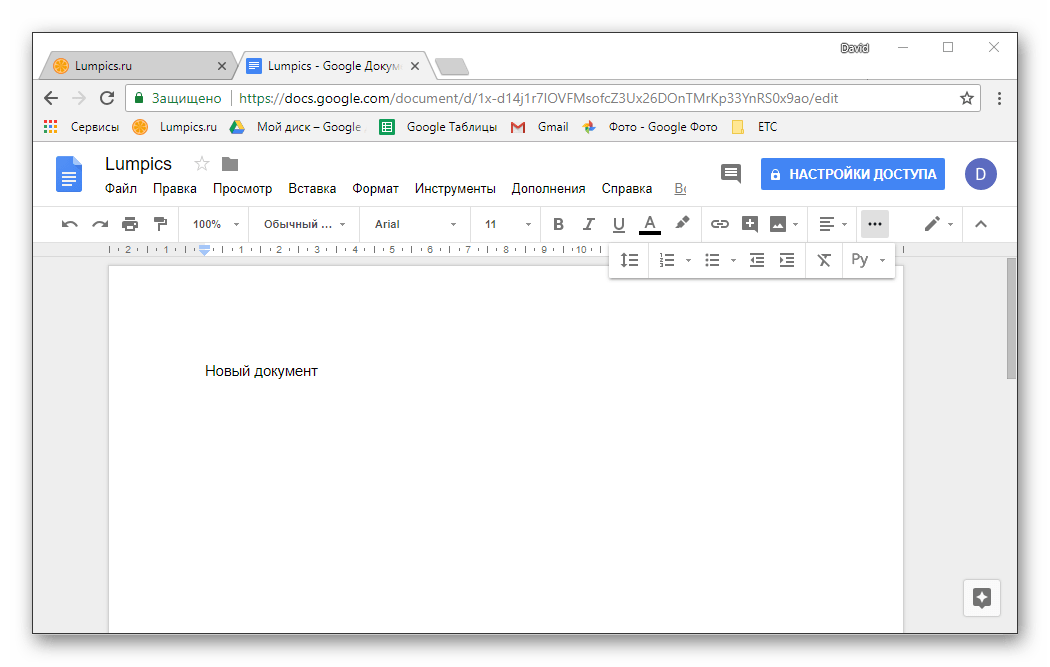Toggle the More toolbar options button
The height and width of the screenshot is (667, 1050).
coord(875,224)
